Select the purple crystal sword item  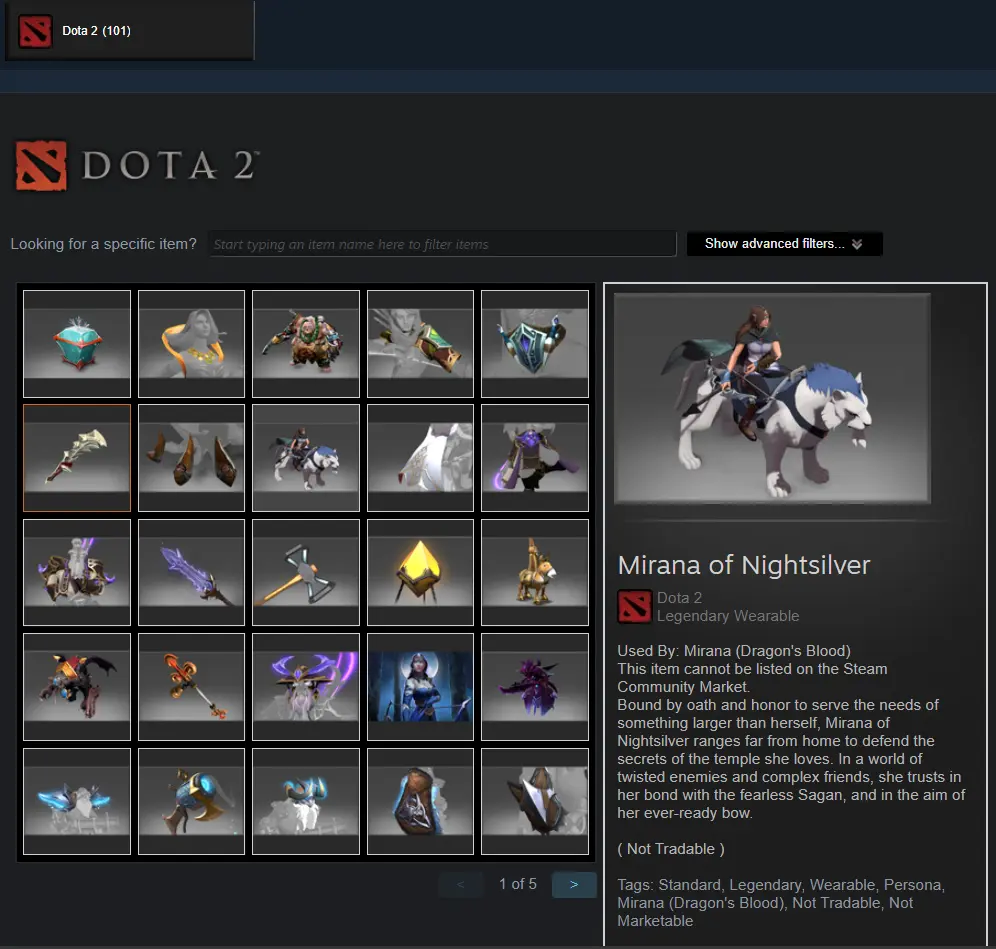[191, 572]
